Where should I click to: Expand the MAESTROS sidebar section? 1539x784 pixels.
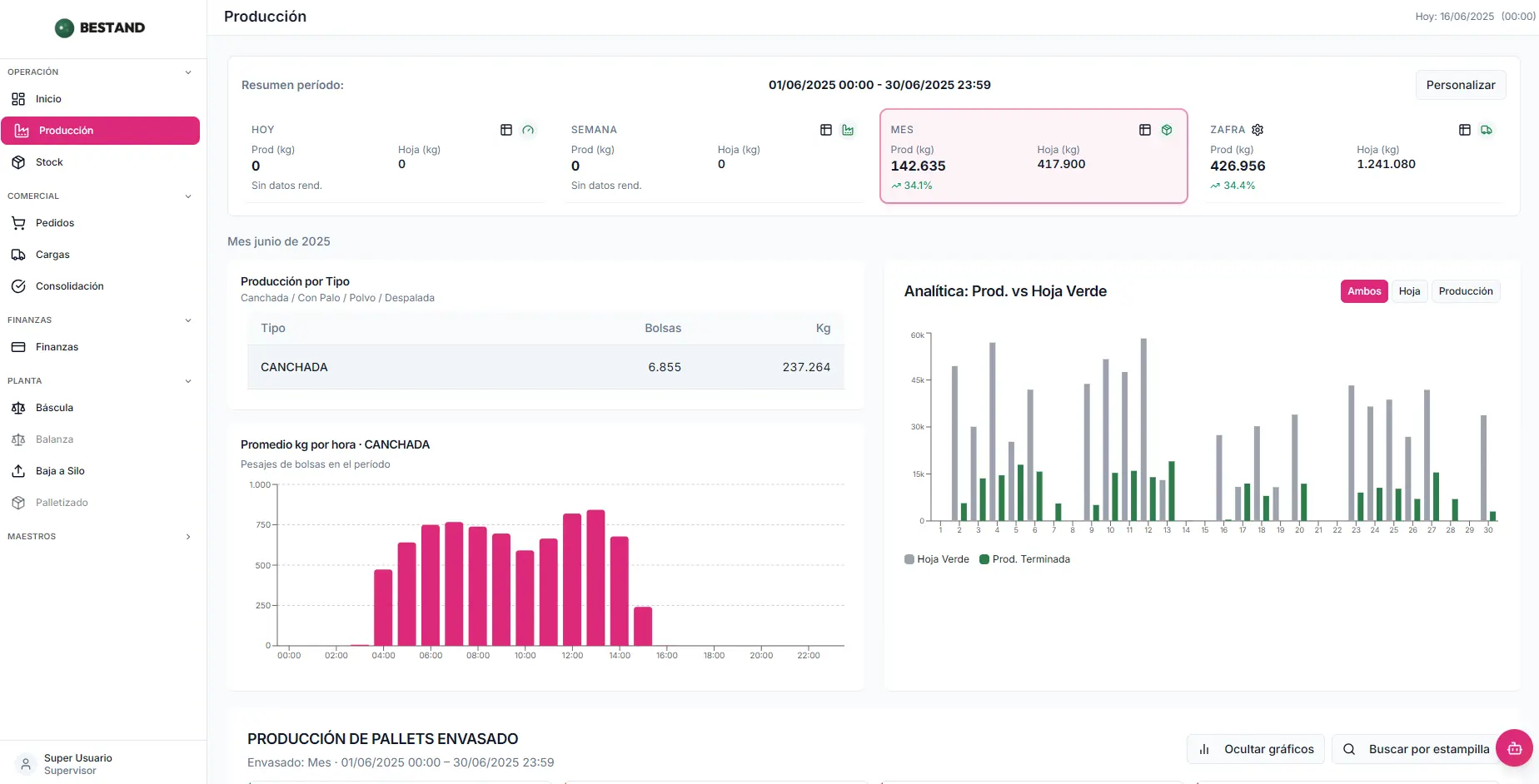tap(188, 537)
